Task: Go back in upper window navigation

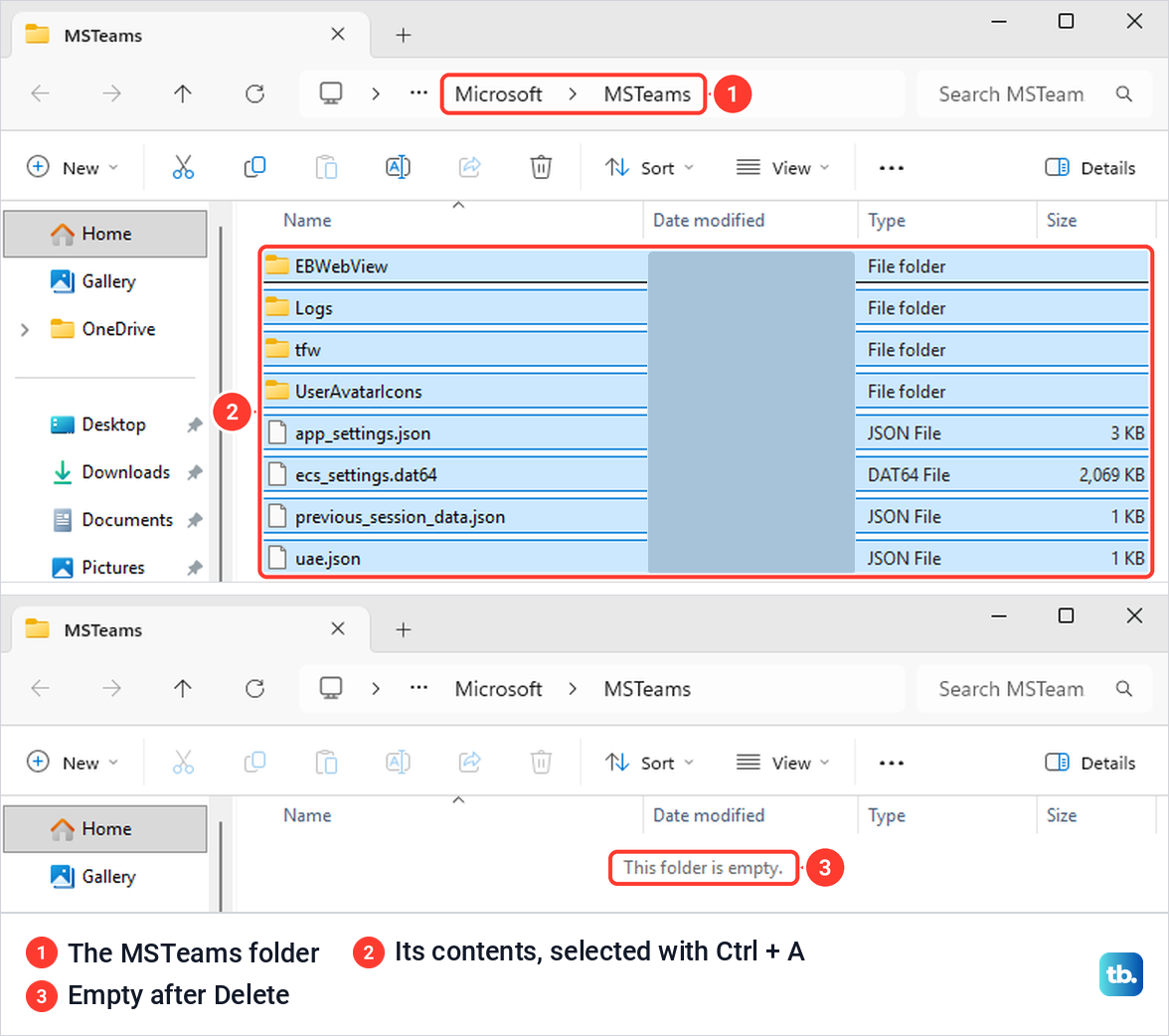Action: (x=40, y=93)
